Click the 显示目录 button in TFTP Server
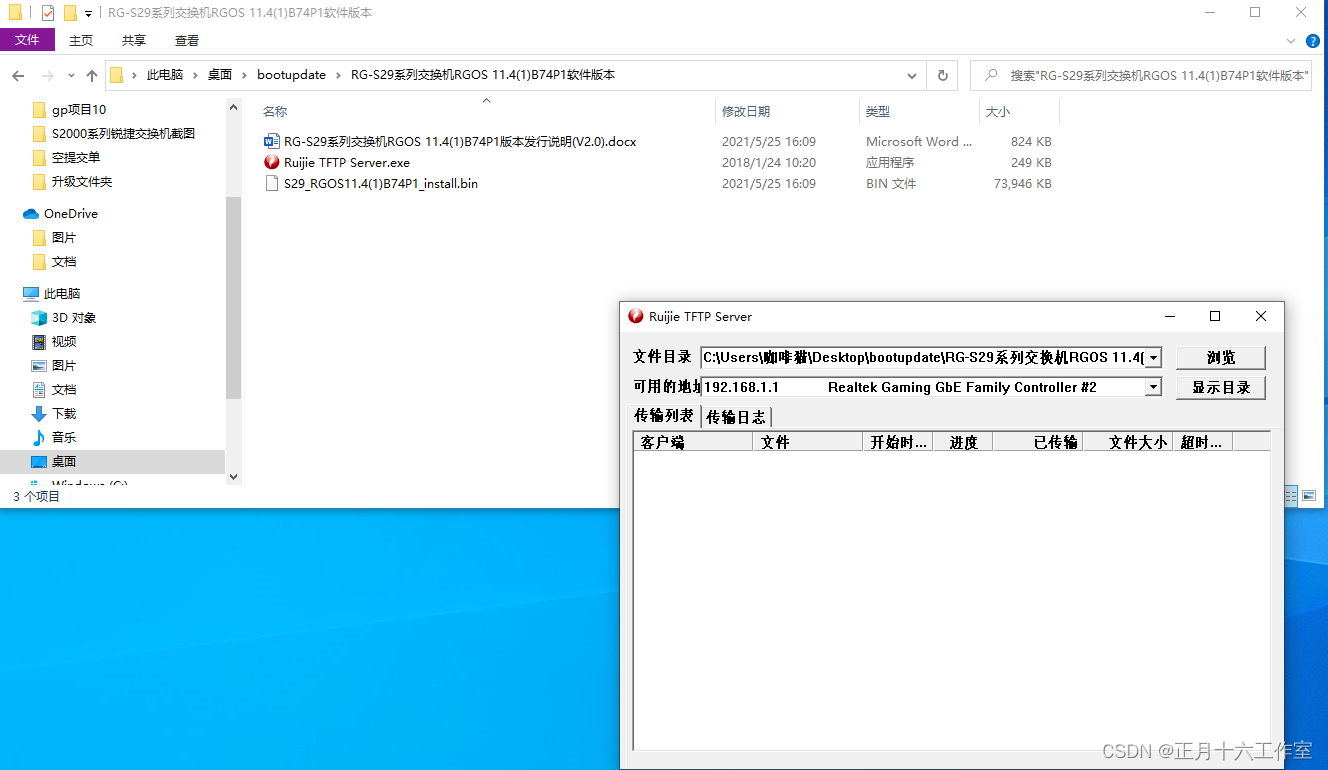The image size is (1328, 770). pyautogui.click(x=1221, y=387)
